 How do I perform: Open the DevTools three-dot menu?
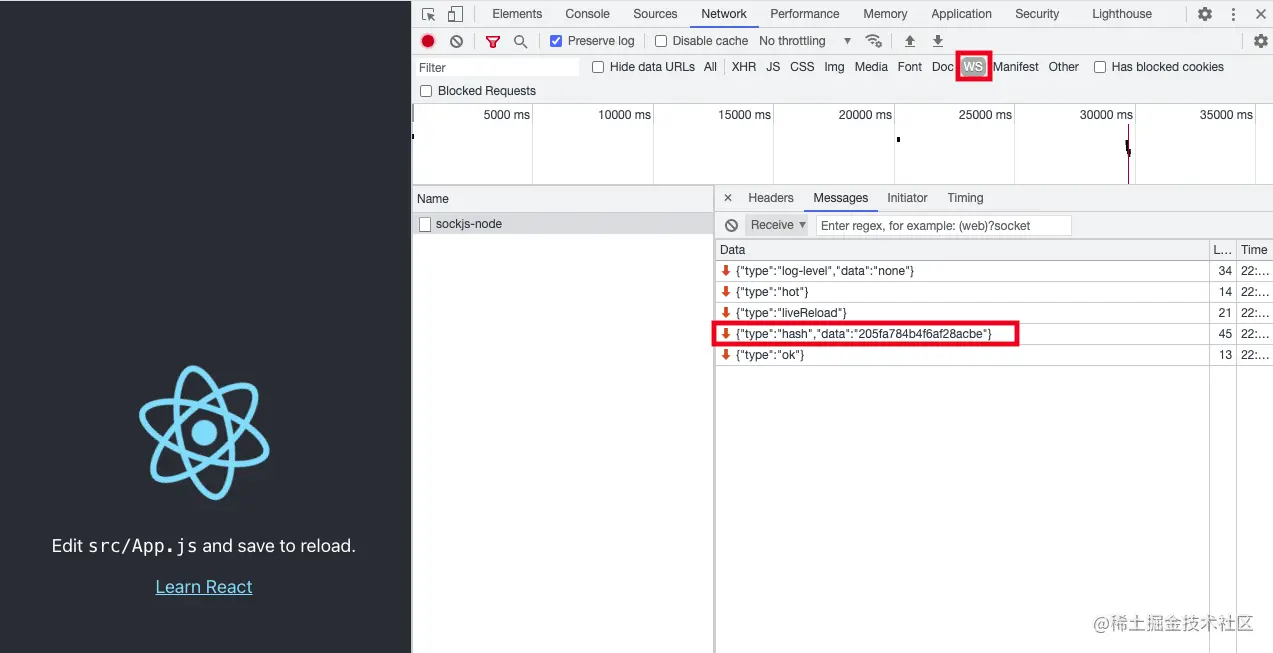pos(1233,14)
